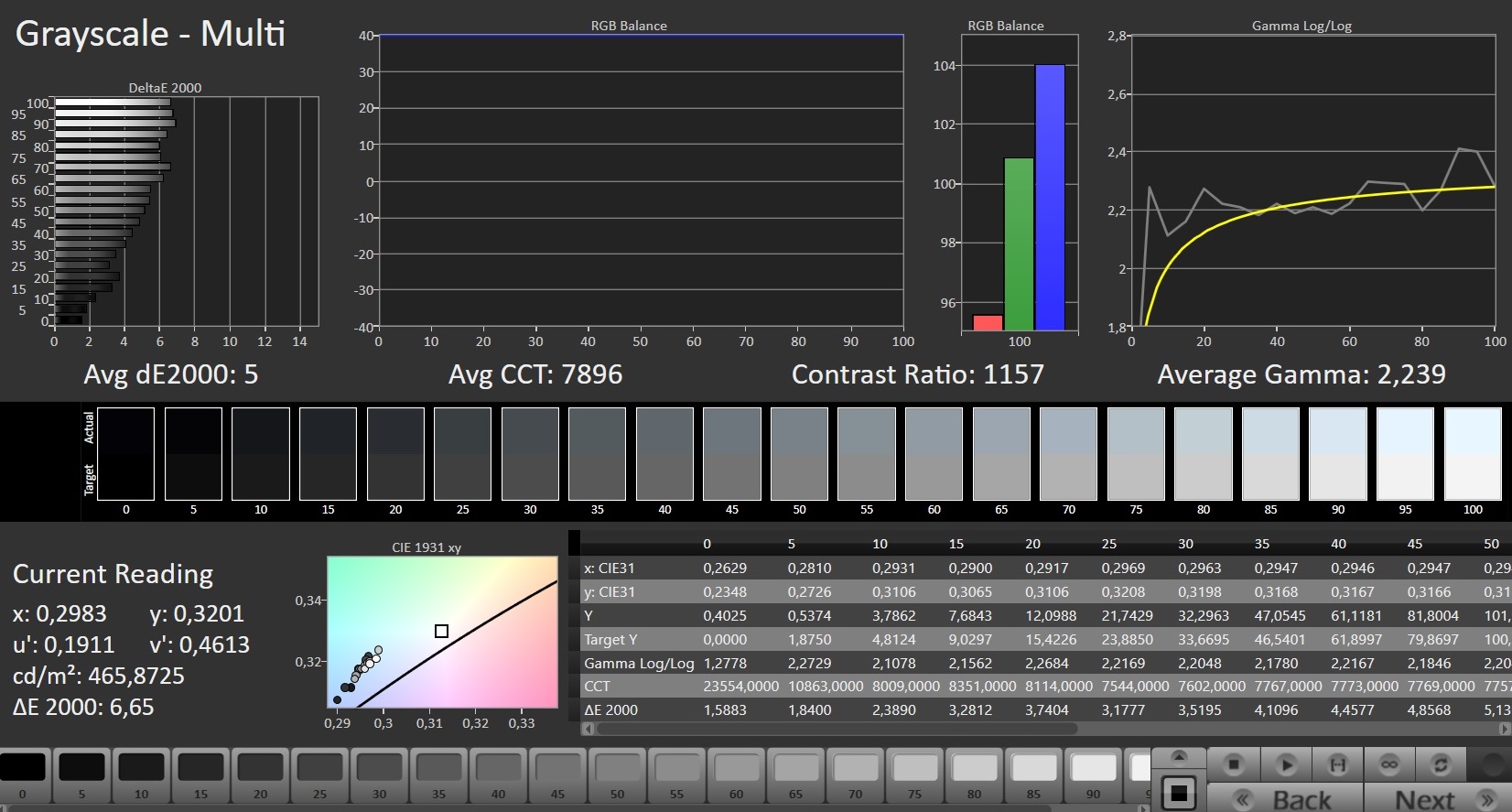Click left arrow of data table scrollbar

tap(588, 730)
